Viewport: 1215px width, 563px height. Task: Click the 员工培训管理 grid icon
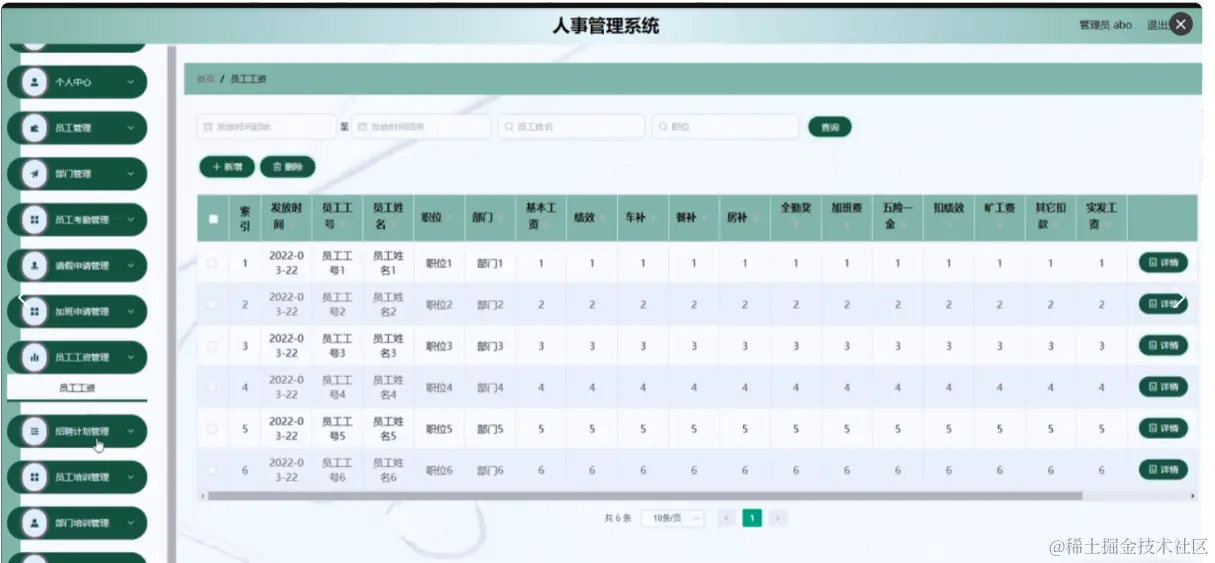pyautogui.click(x=35, y=477)
